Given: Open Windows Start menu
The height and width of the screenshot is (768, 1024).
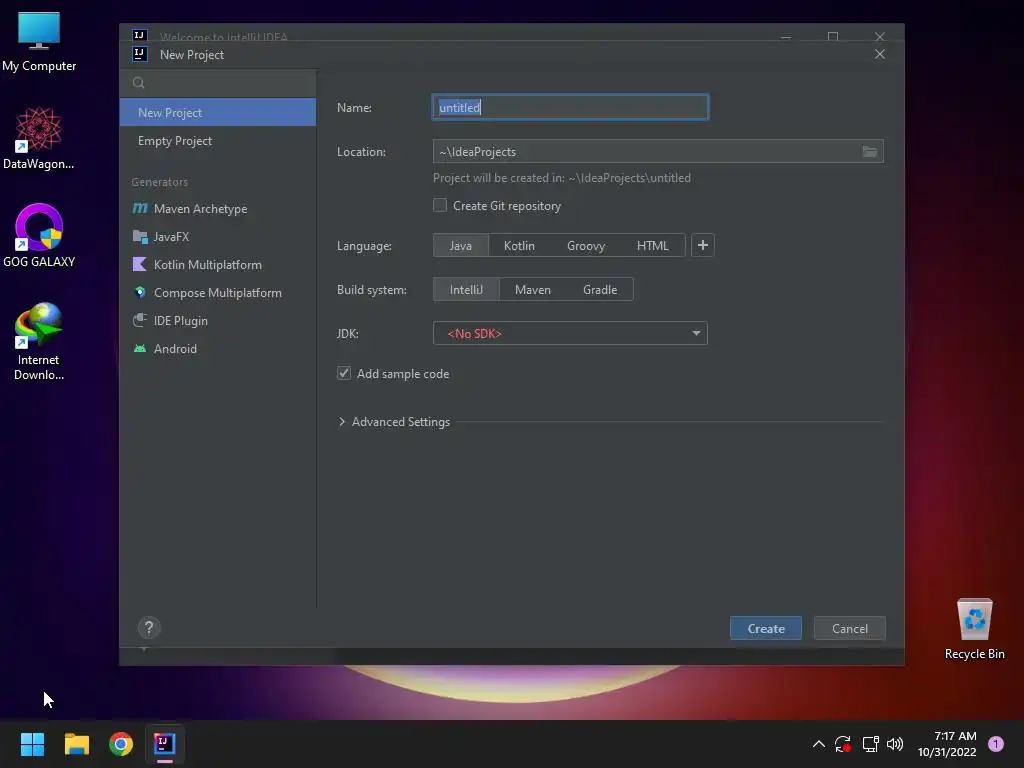Looking at the screenshot, I should coord(32,744).
